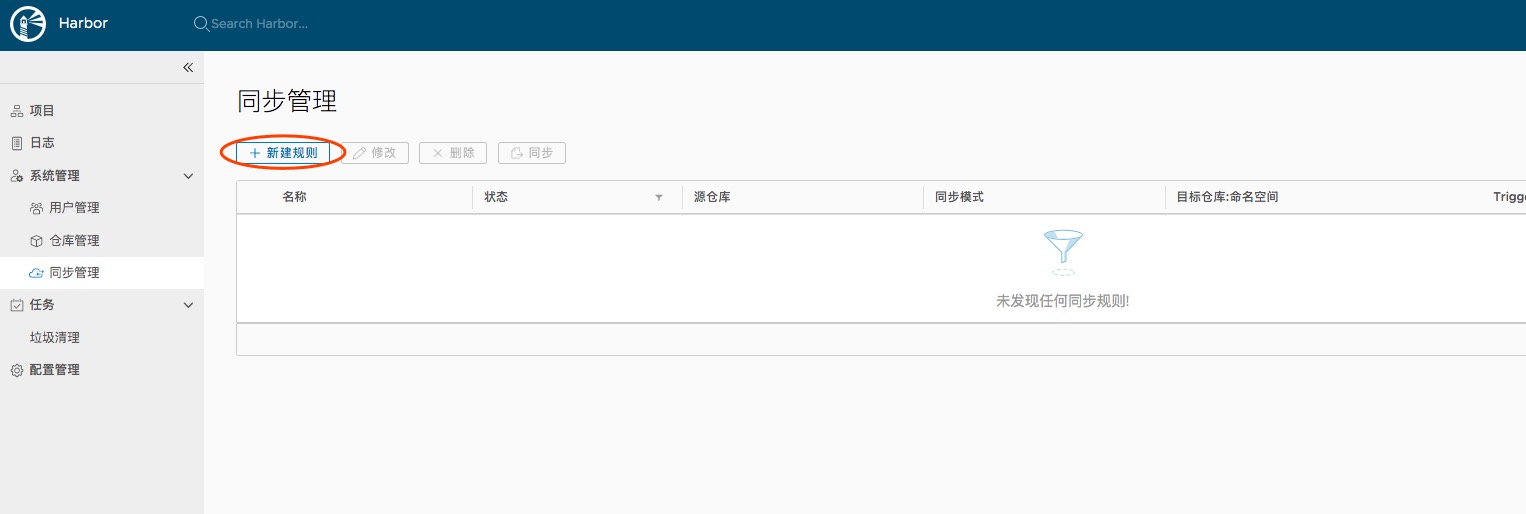Click the 仓库管理 cube icon

tap(36, 241)
